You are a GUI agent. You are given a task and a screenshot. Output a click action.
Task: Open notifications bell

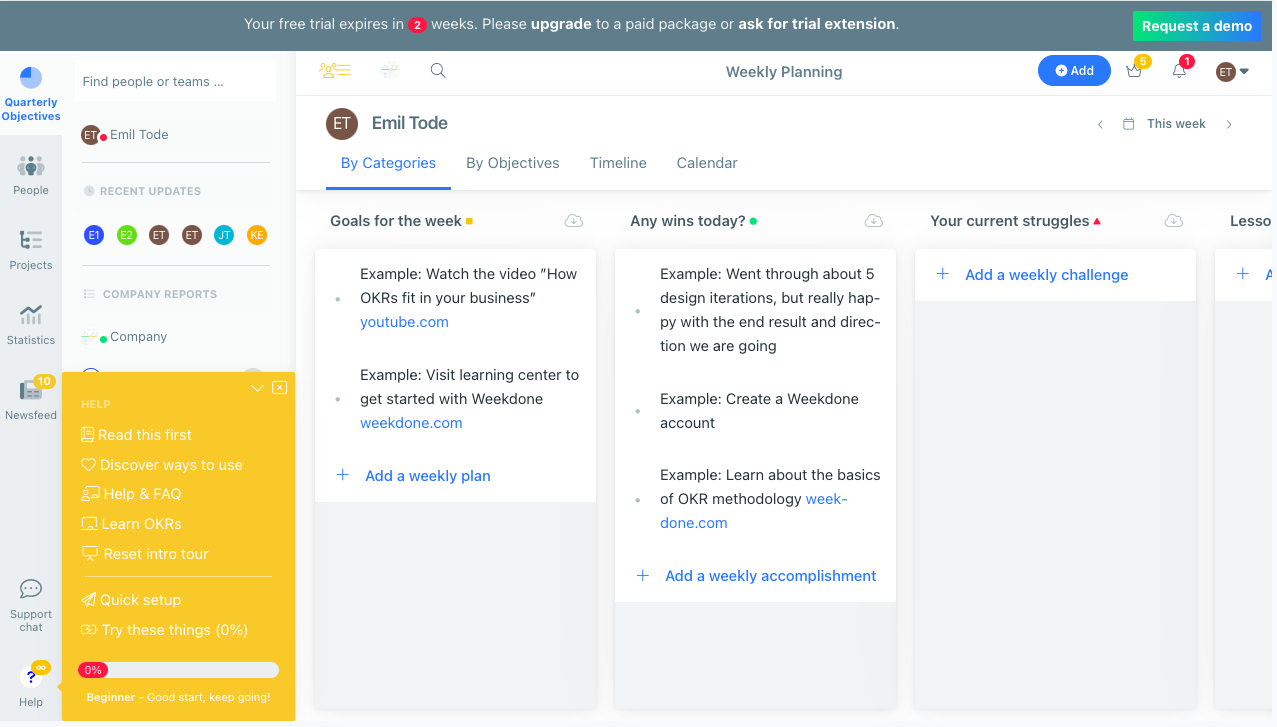[1179, 70]
